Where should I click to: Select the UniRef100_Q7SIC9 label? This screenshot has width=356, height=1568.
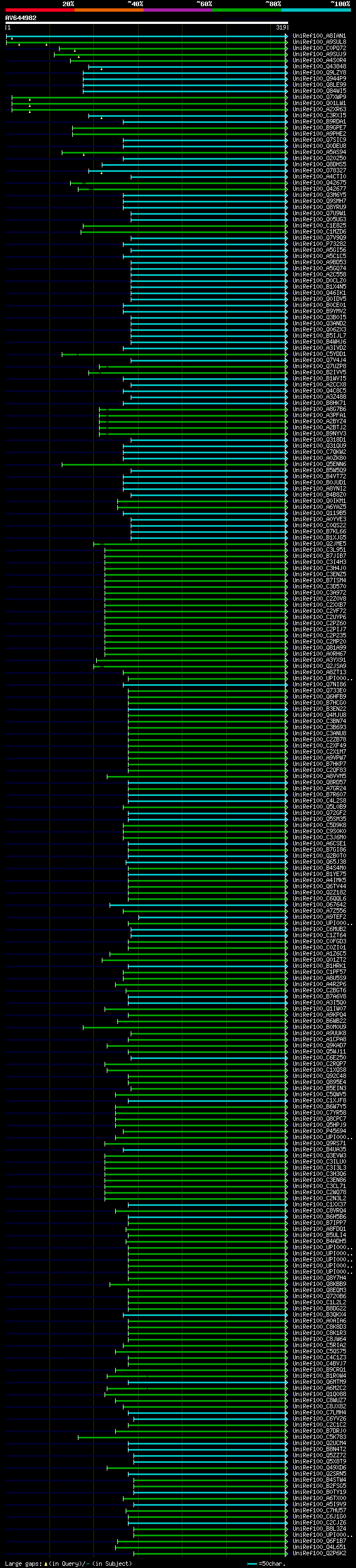(319, 140)
